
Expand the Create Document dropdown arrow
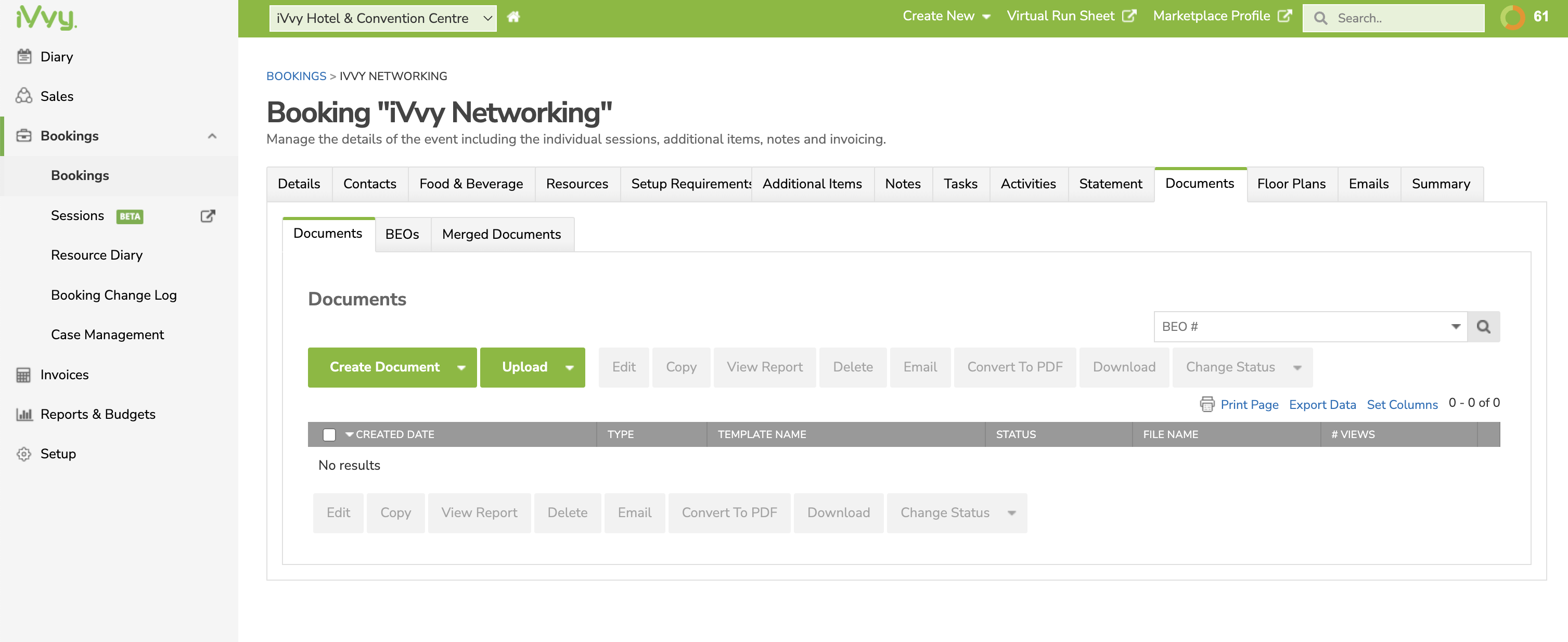pyautogui.click(x=461, y=367)
